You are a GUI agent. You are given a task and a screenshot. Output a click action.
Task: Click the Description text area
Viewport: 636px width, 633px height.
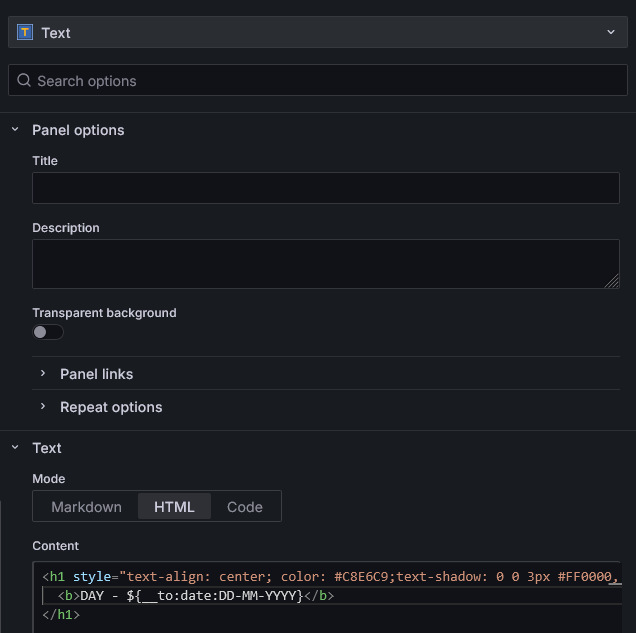tap(325, 264)
